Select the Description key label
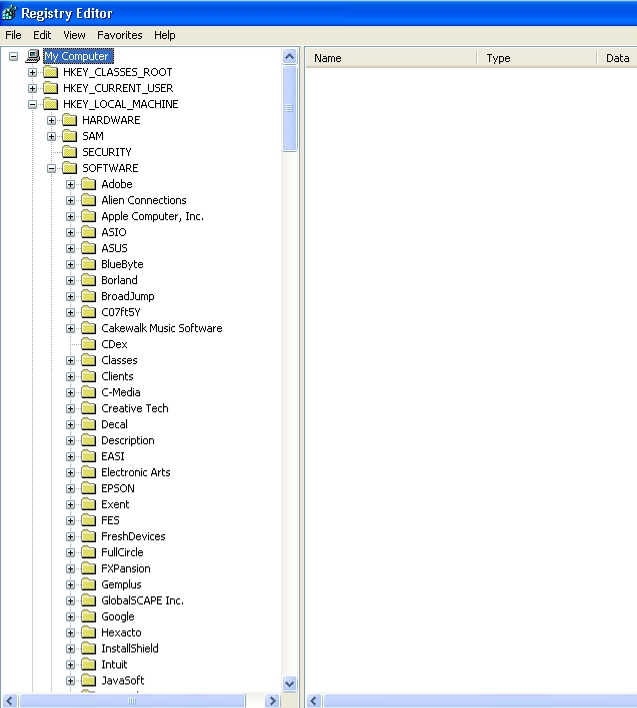Screen dimensions: 637x708 pyautogui.click(x=128, y=440)
